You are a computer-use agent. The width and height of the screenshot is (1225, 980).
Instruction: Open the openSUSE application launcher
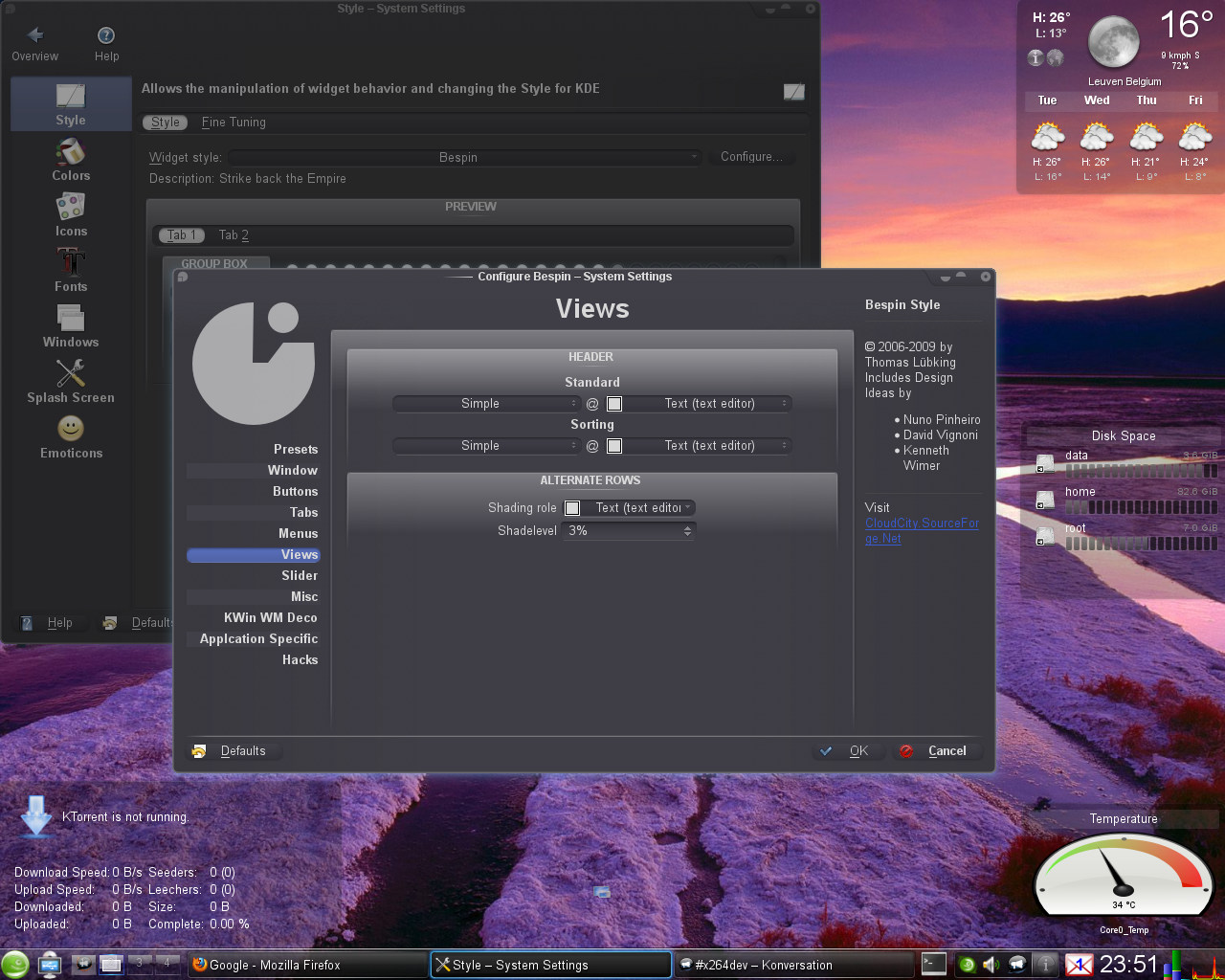tap(15, 964)
